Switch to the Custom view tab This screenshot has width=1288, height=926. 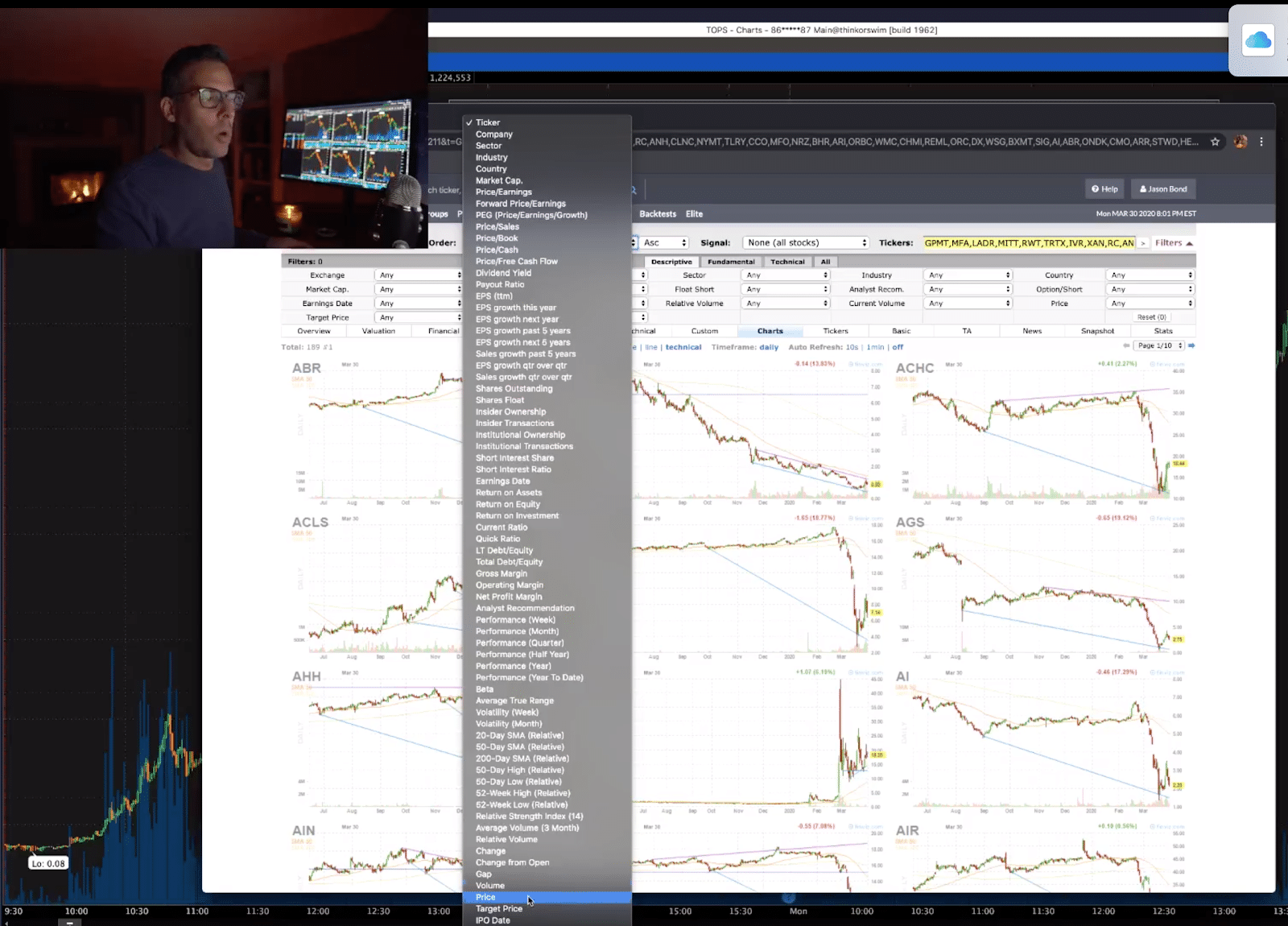point(704,331)
